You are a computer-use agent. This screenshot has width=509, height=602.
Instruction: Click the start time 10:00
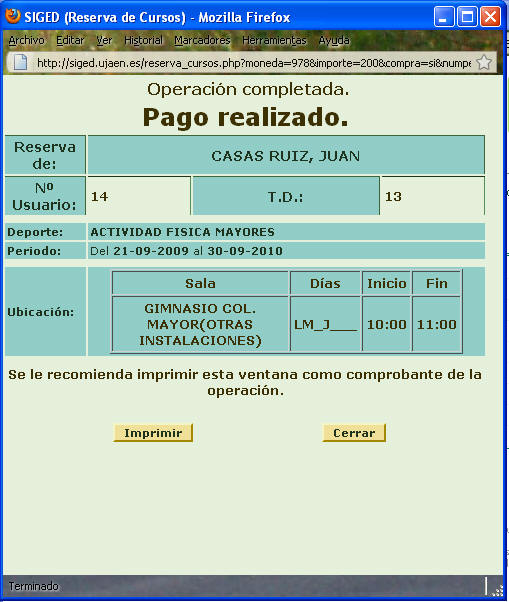click(x=387, y=325)
